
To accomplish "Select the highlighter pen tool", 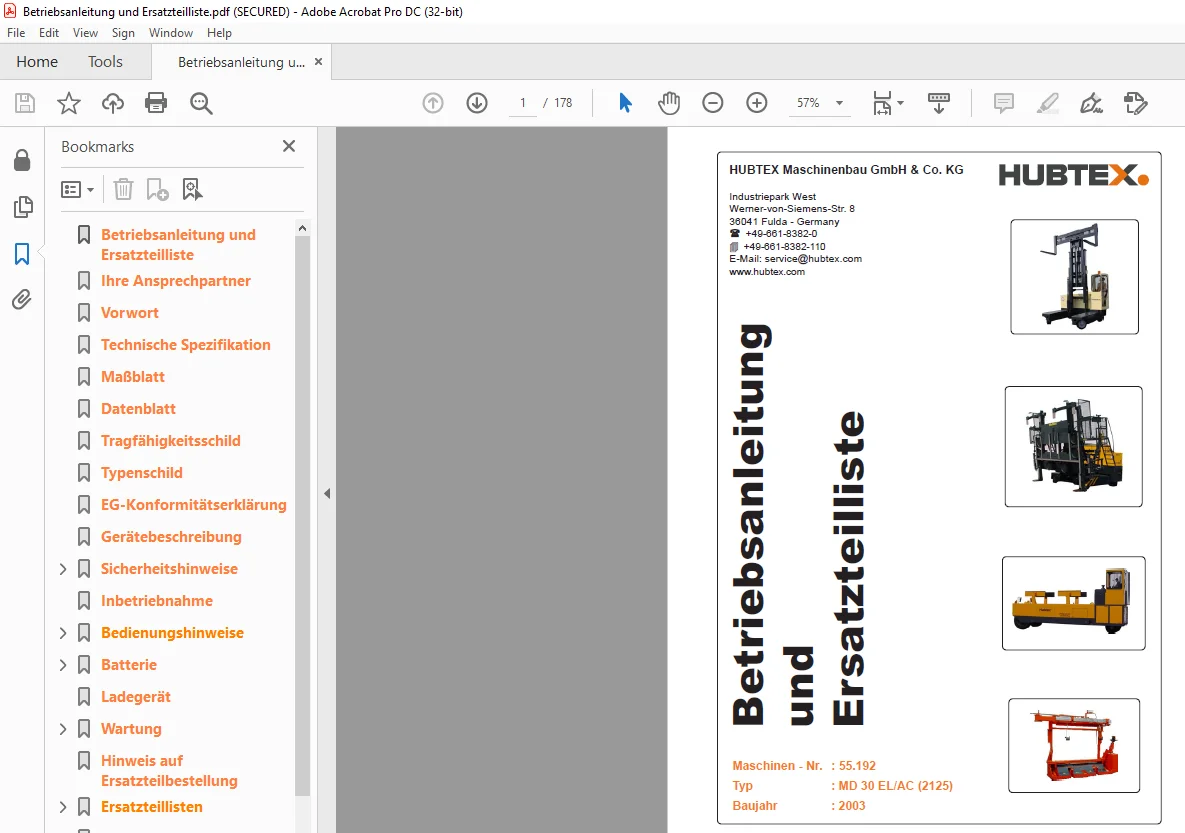I will coord(1047,103).
